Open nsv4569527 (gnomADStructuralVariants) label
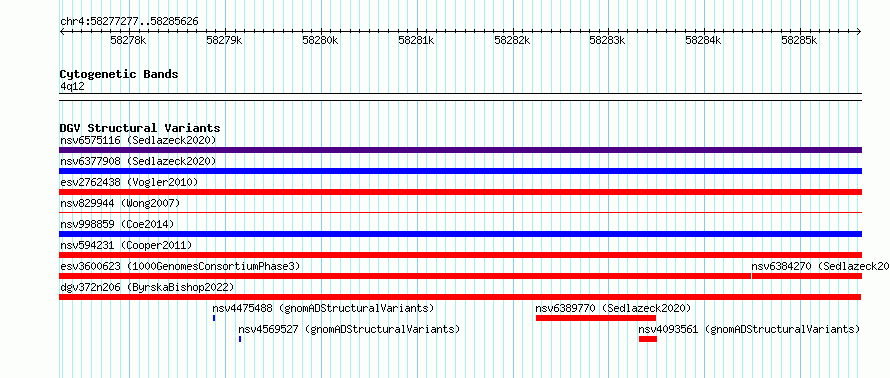Image resolution: width=890 pixels, height=378 pixels. click(349, 329)
